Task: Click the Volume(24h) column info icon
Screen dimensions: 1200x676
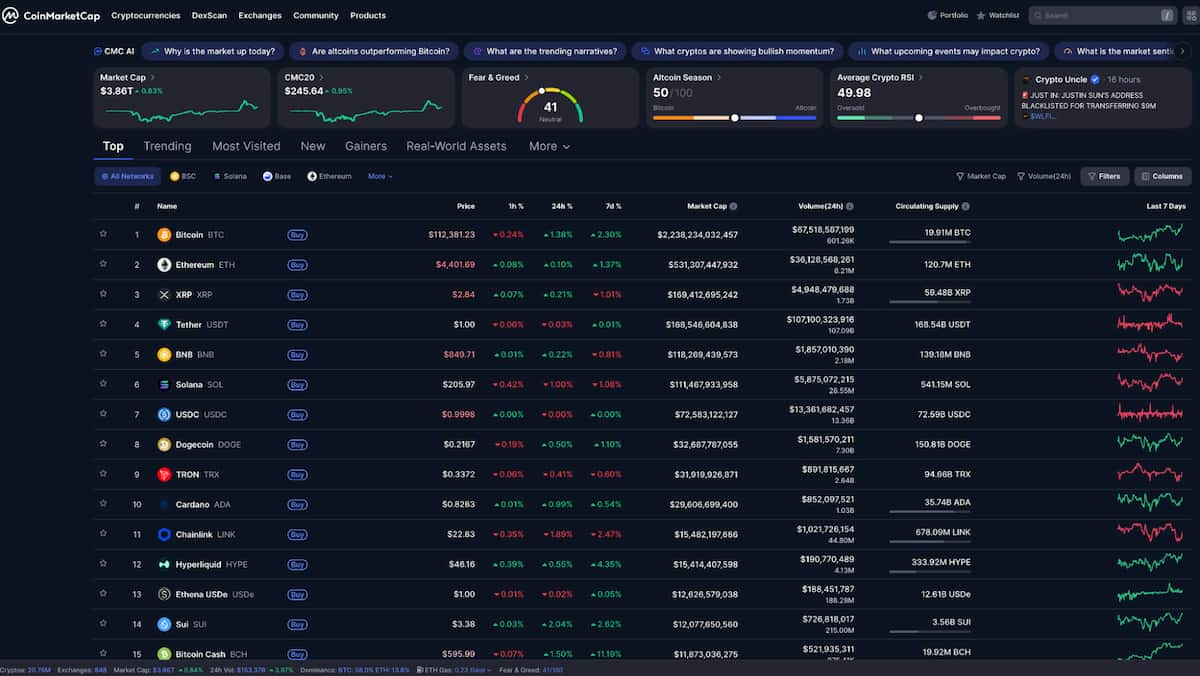Action: coord(850,206)
